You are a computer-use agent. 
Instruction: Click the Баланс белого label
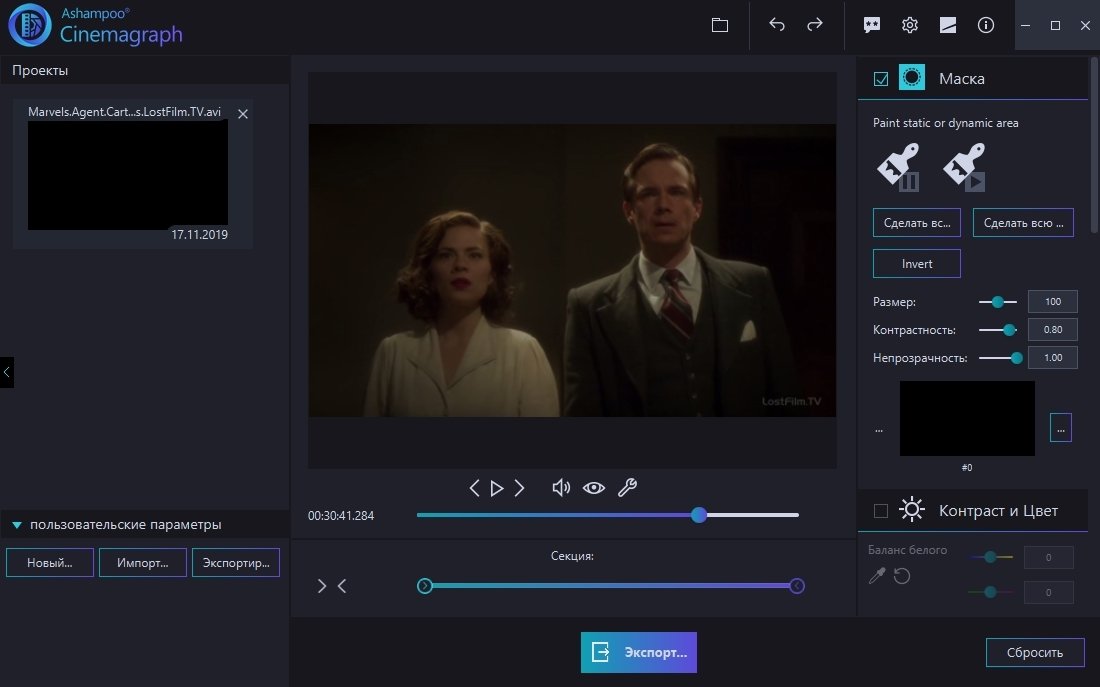(x=908, y=550)
